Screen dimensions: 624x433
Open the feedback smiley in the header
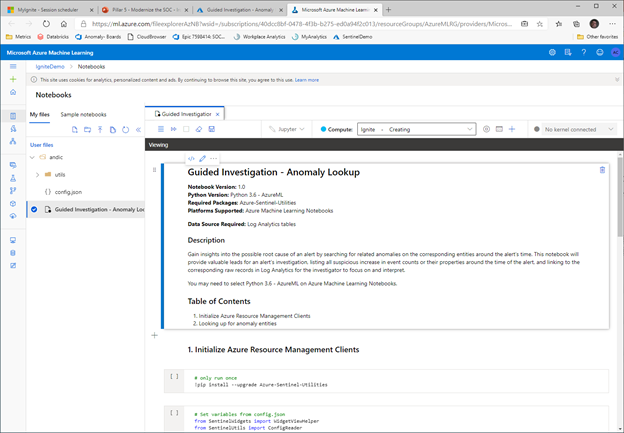point(600,52)
